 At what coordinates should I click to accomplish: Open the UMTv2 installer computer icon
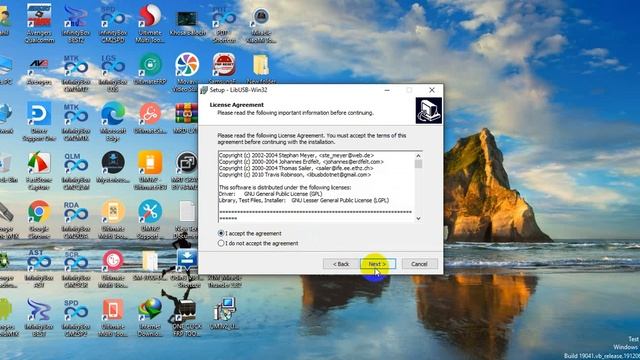224,314
